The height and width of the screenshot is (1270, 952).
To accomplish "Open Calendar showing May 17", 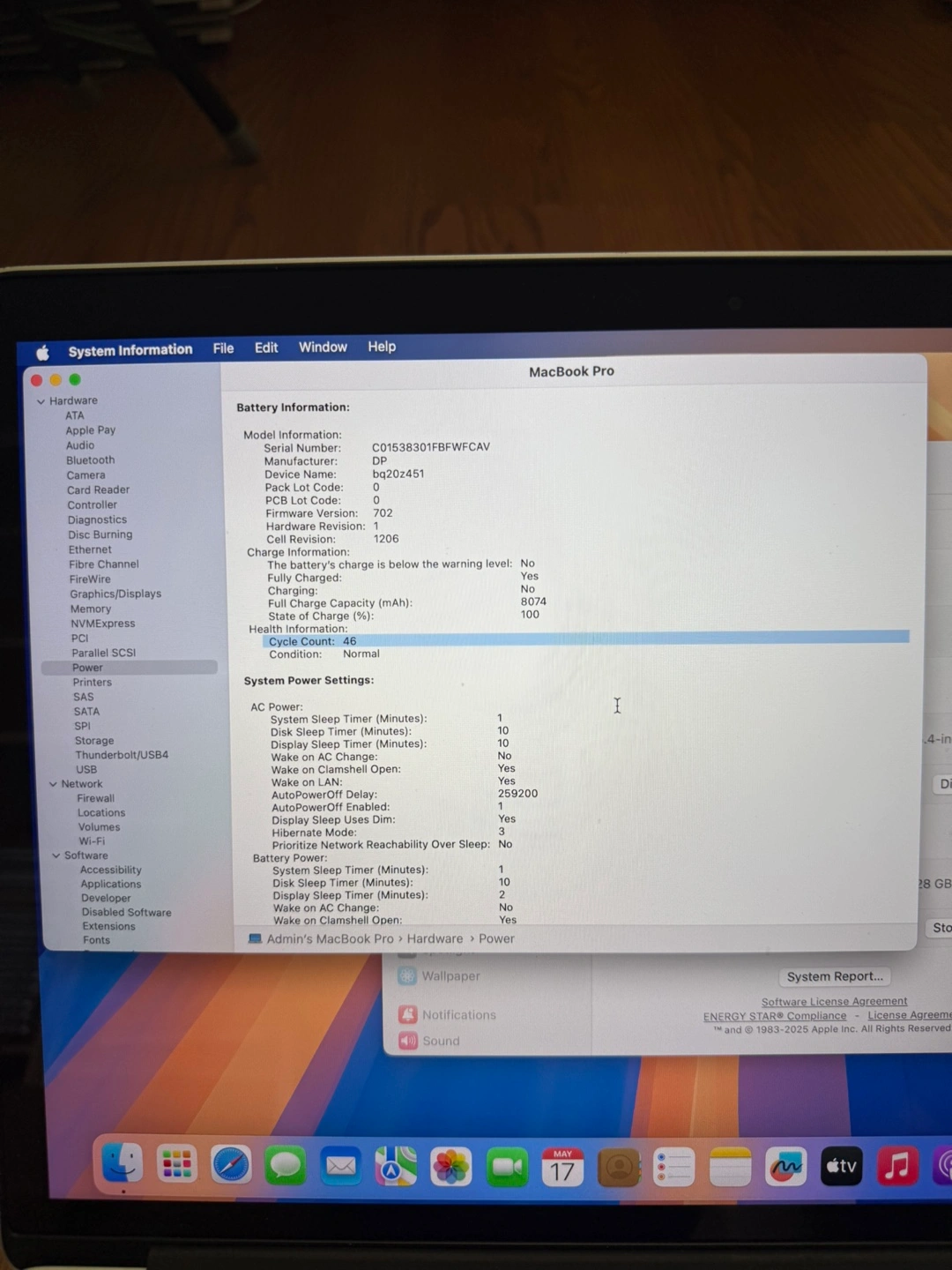I will click(562, 1168).
